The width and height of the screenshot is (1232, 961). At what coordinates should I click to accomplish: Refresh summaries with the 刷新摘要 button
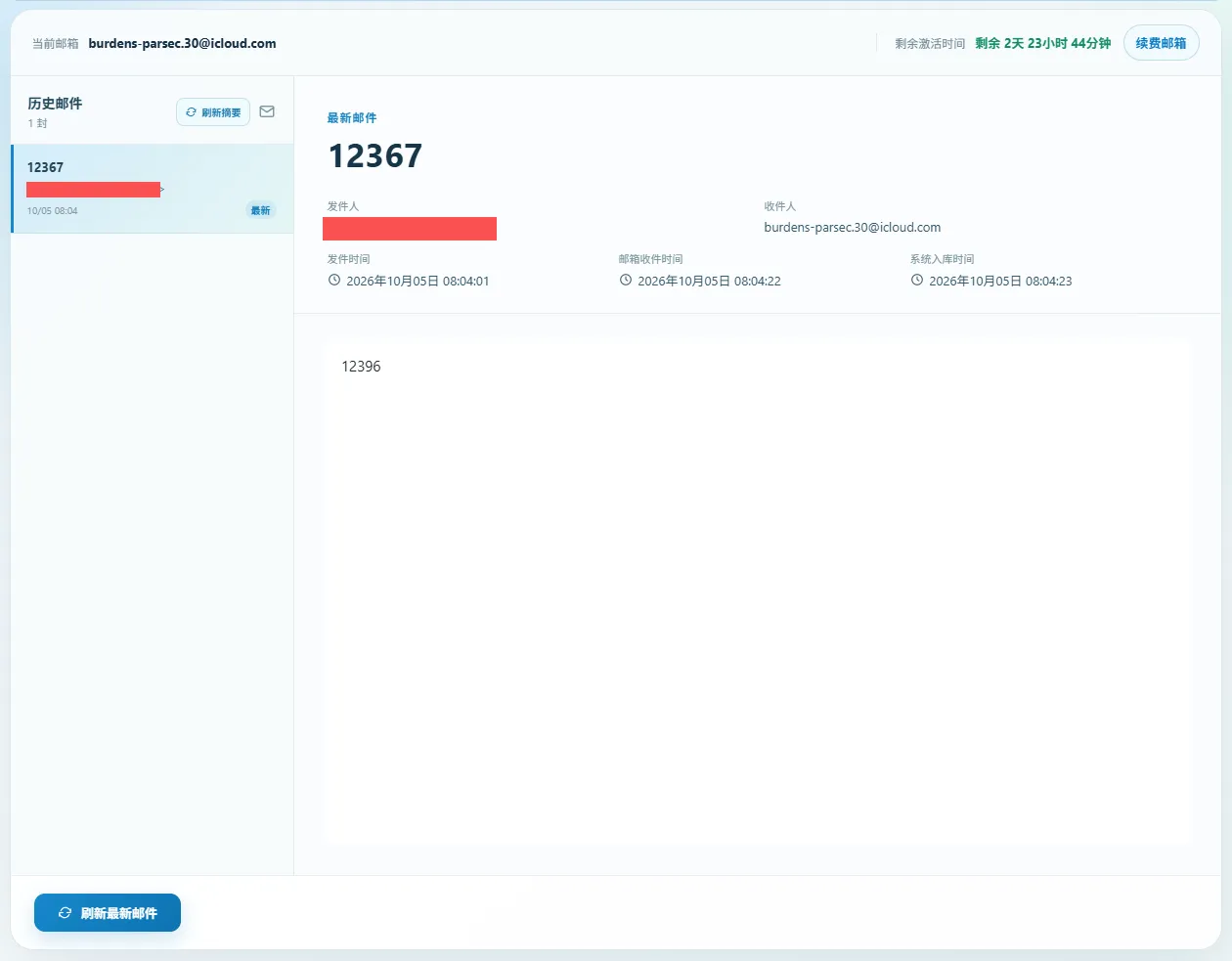pyautogui.click(x=213, y=112)
